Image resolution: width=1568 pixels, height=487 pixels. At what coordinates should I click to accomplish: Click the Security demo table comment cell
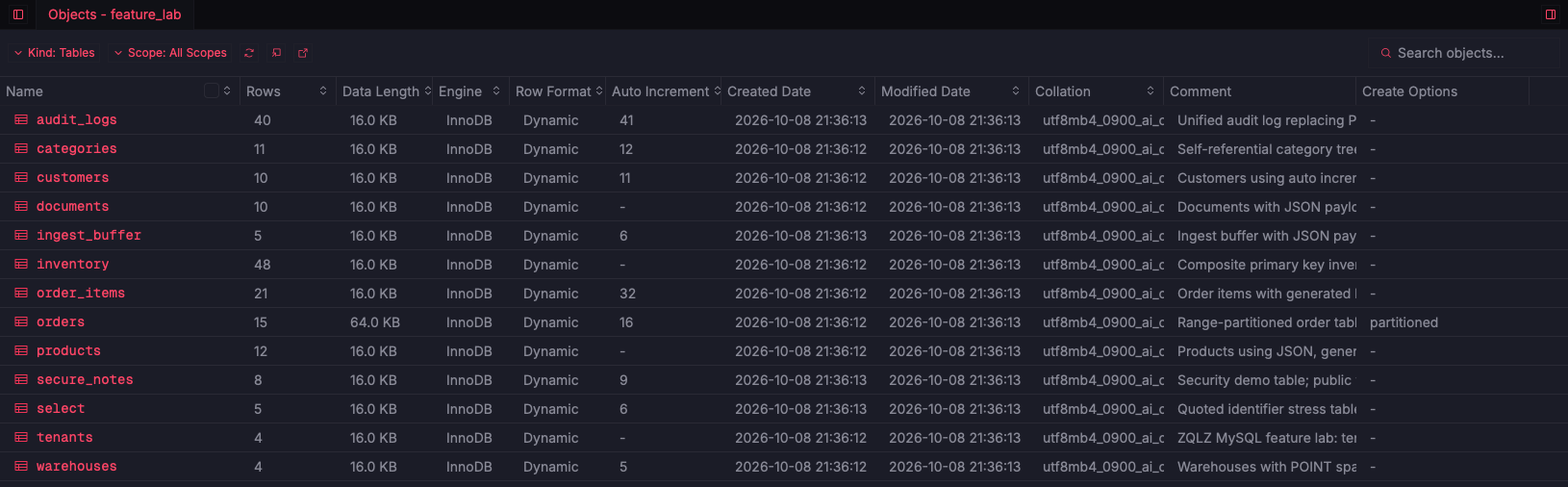[1264, 380]
